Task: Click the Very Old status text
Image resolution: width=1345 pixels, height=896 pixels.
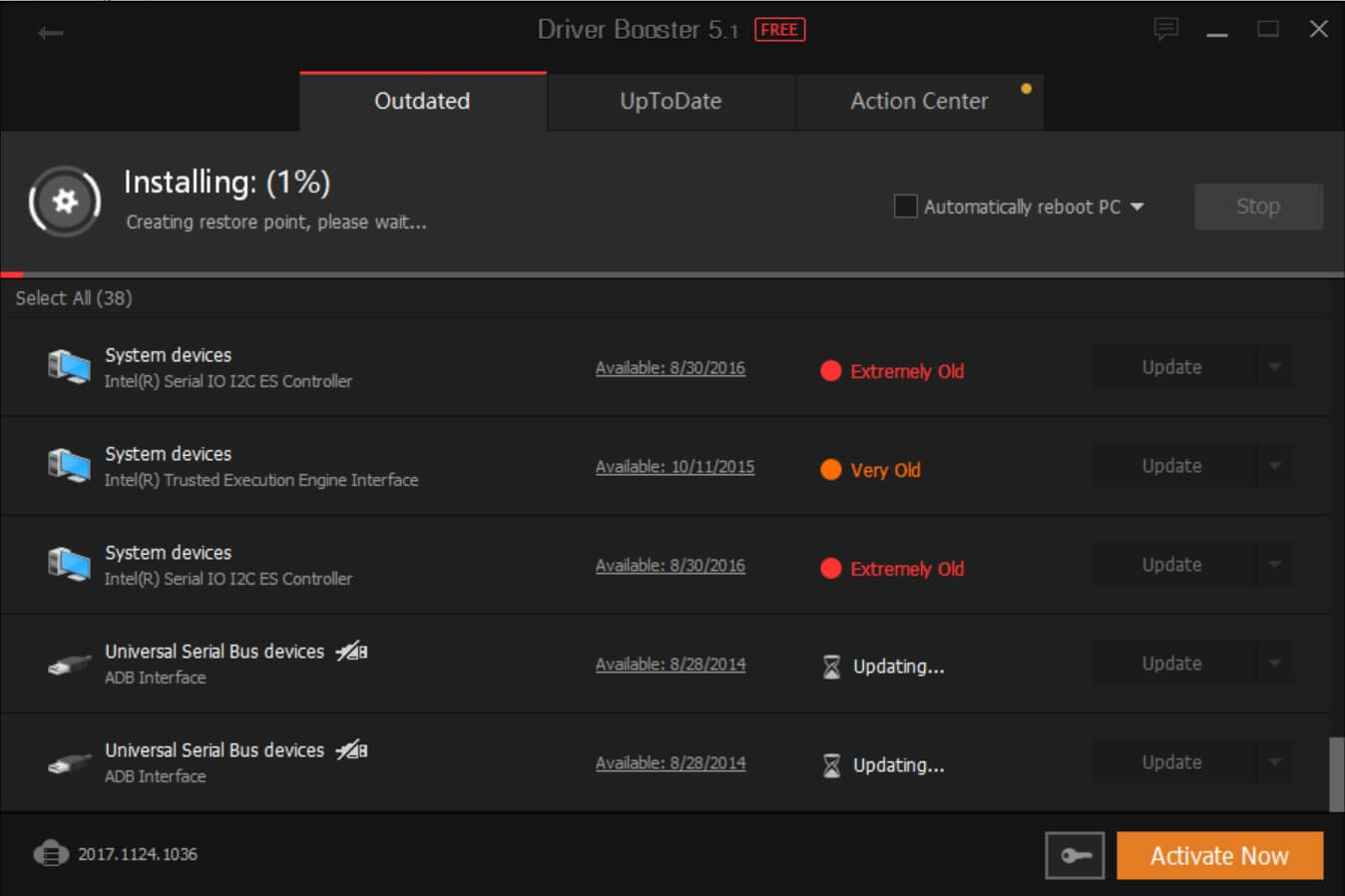Action: tap(885, 470)
